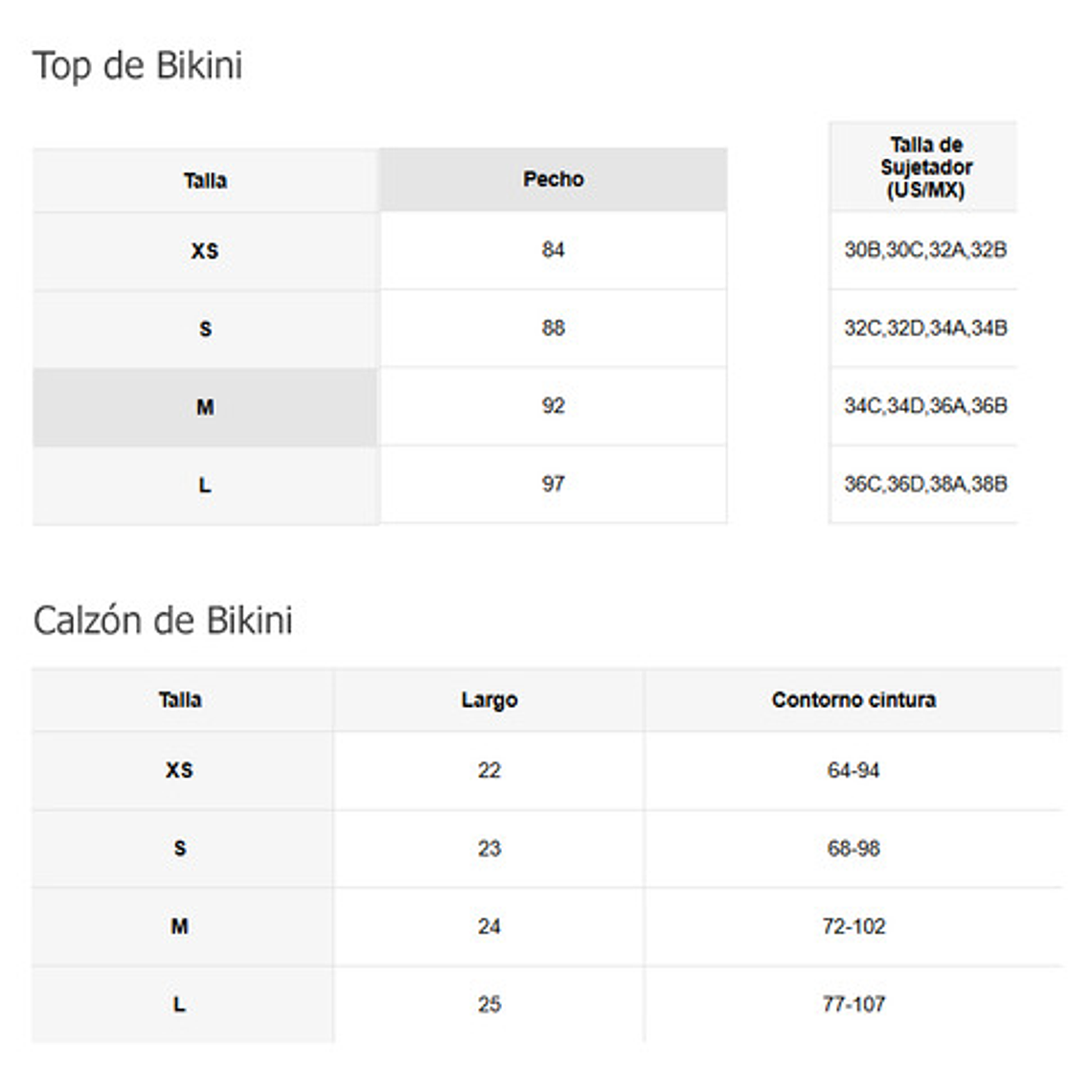Select bra sizes 30B,30C,32A,32B
This screenshot has height=1092, width=1092.
pos(925,250)
